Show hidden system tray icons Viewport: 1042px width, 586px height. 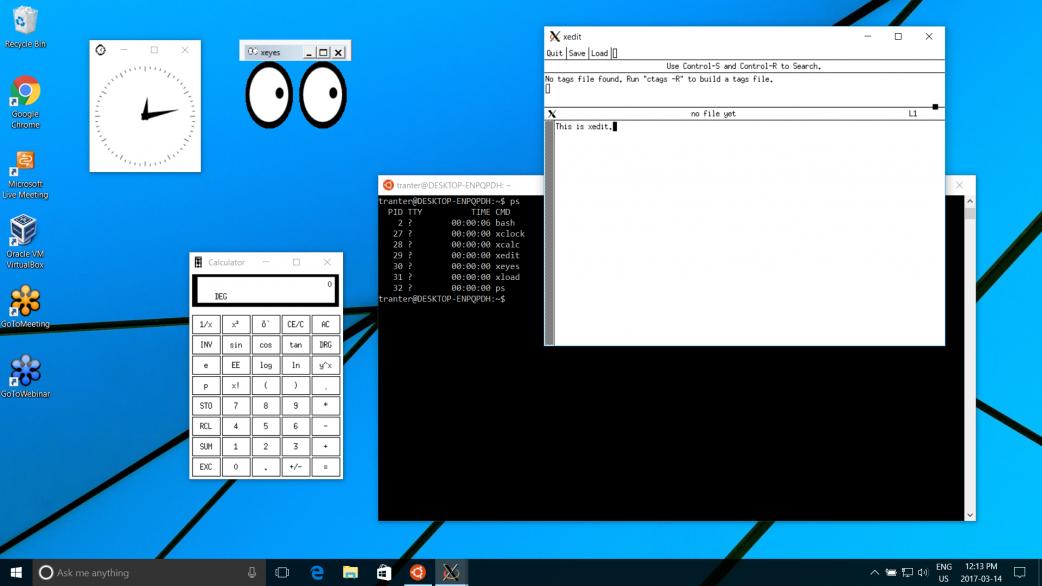click(x=874, y=573)
